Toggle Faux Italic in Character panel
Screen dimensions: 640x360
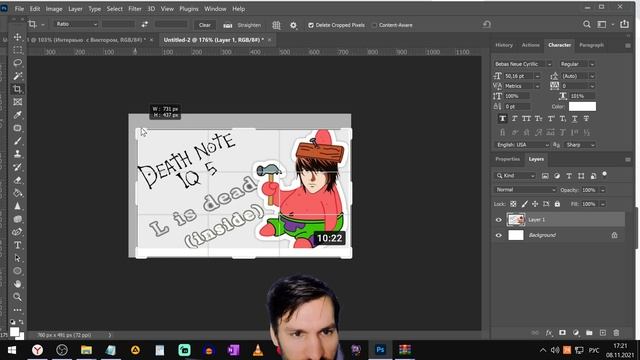[x=514, y=119]
